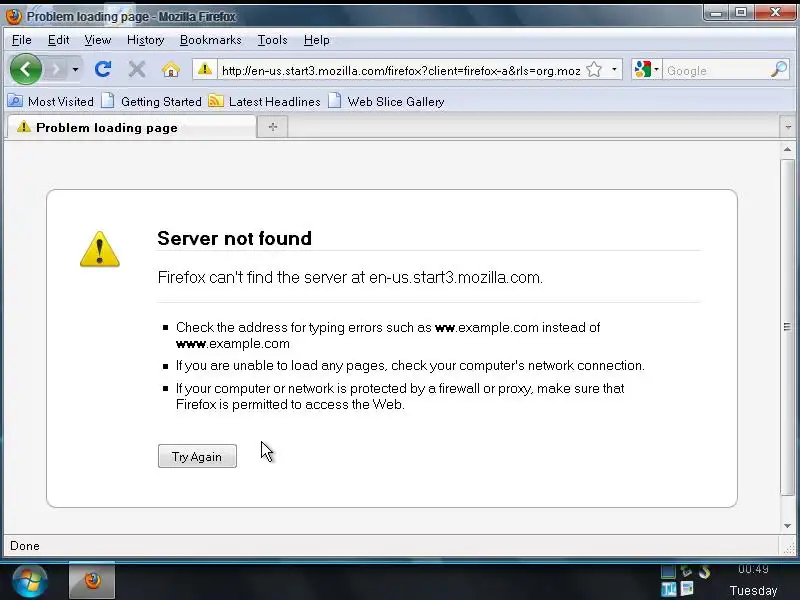The image size is (800, 600).
Task: Click the taskbar clock showing Tuesday
Action: click(x=753, y=581)
